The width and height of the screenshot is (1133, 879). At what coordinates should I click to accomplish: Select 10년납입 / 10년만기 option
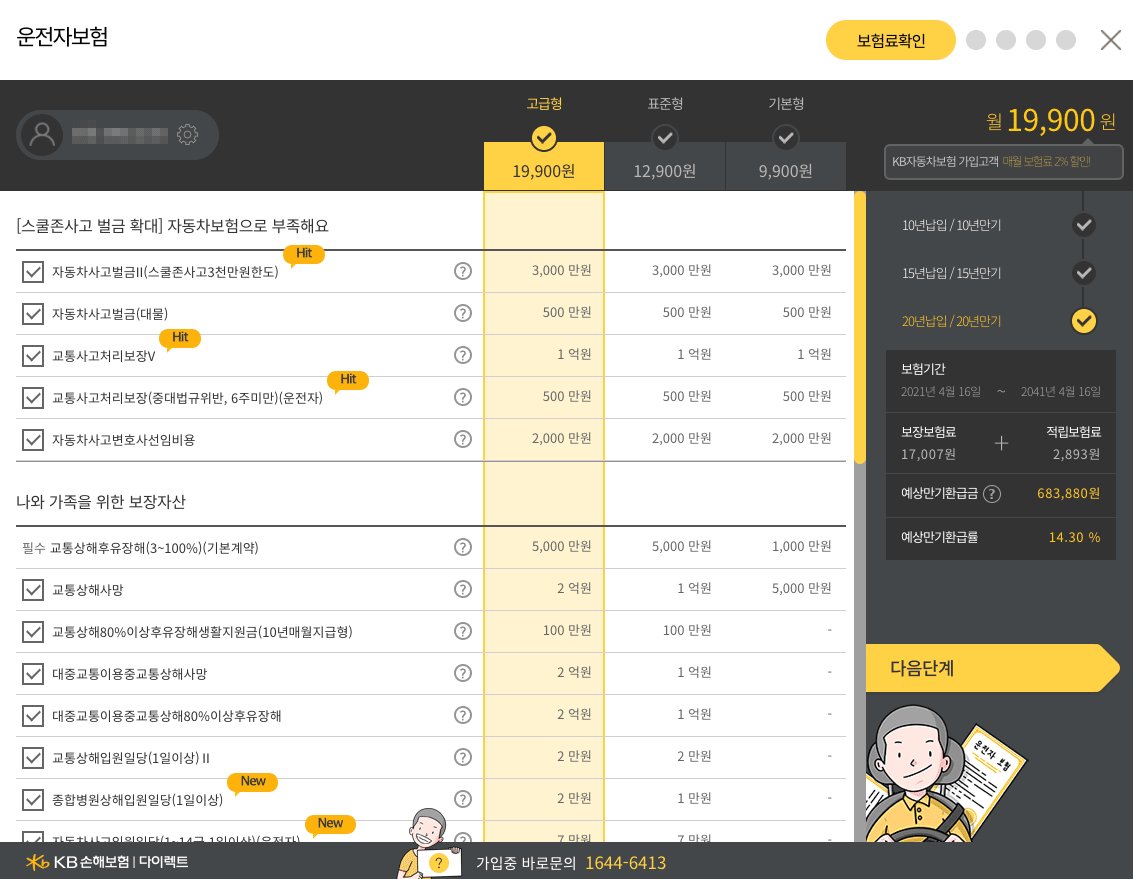tap(1083, 225)
